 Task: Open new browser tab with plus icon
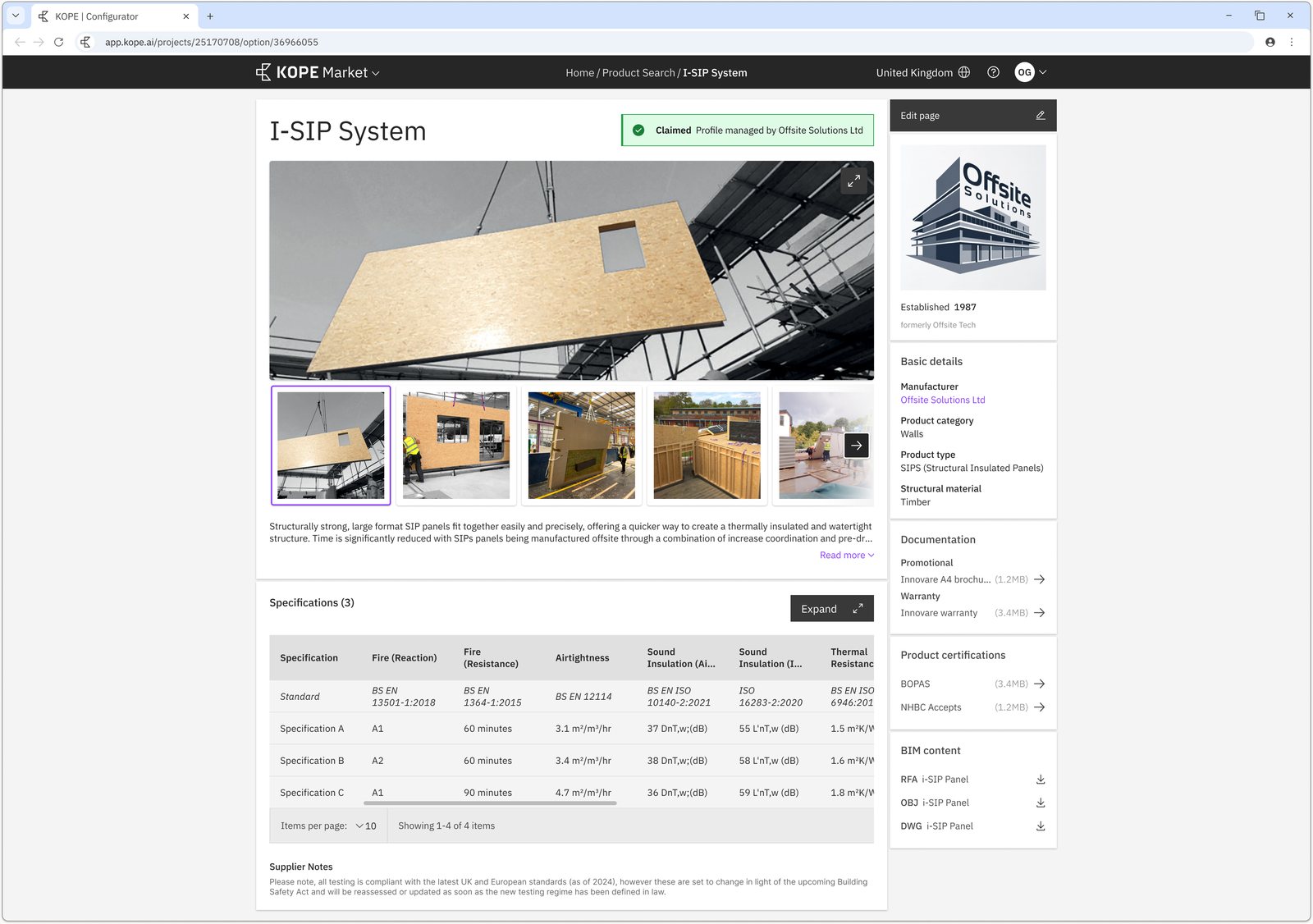point(210,16)
